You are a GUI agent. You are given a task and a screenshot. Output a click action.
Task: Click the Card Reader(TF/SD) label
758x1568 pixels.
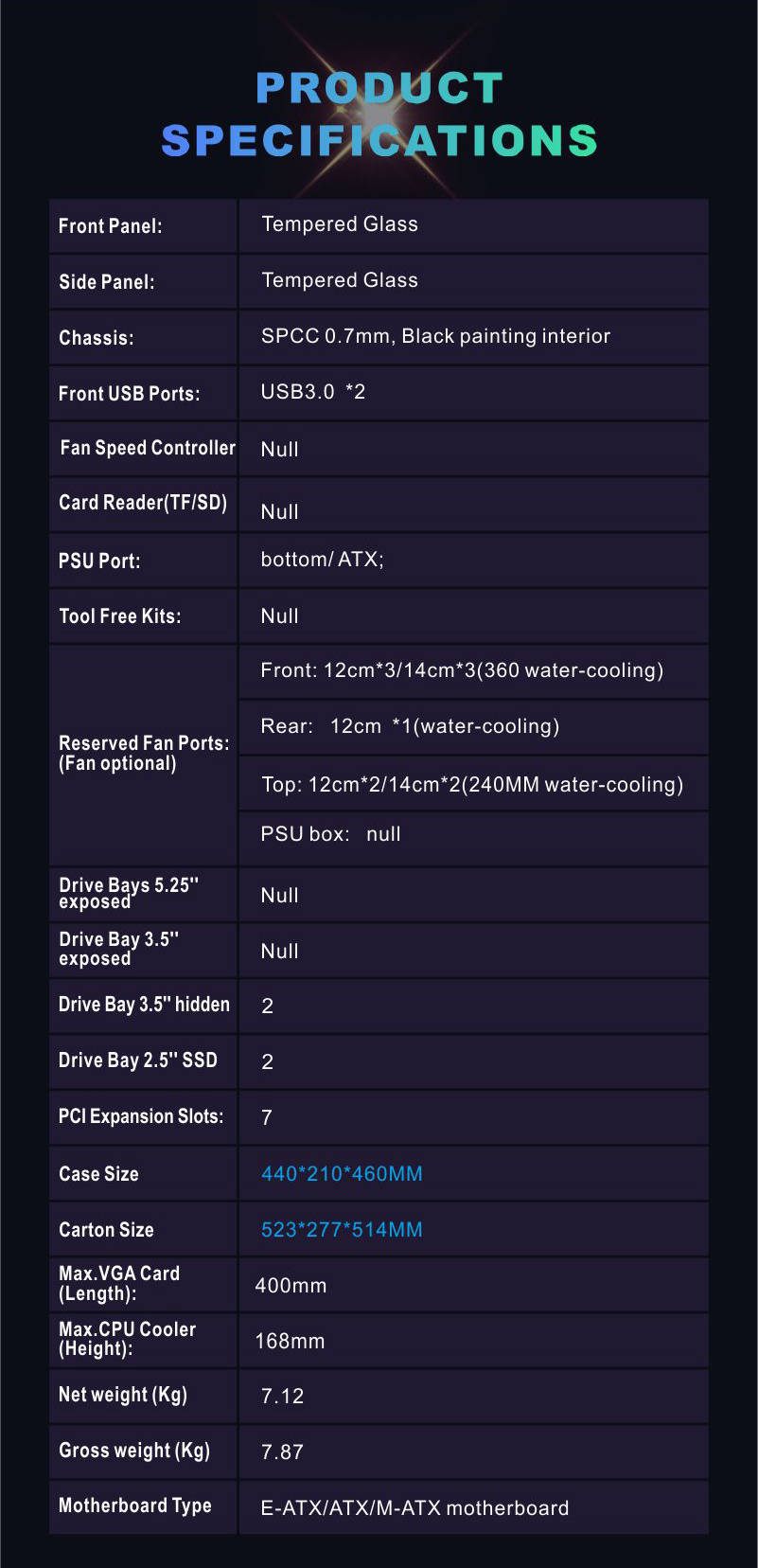click(x=143, y=503)
